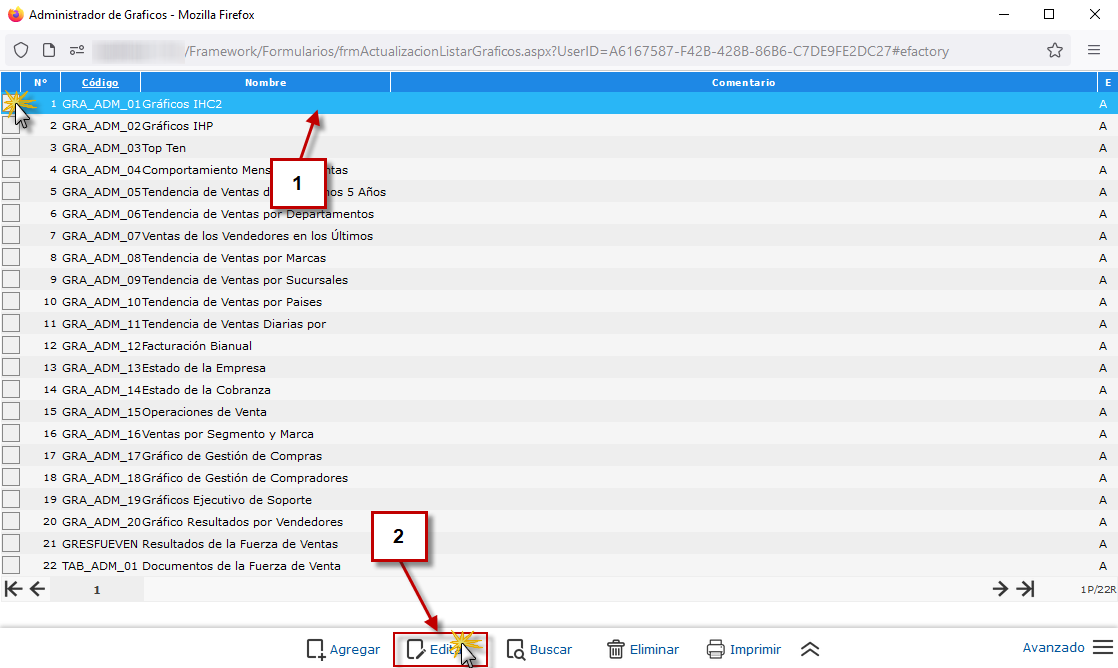
Task: Bookmark this page with star icon
Action: pos(1055,51)
